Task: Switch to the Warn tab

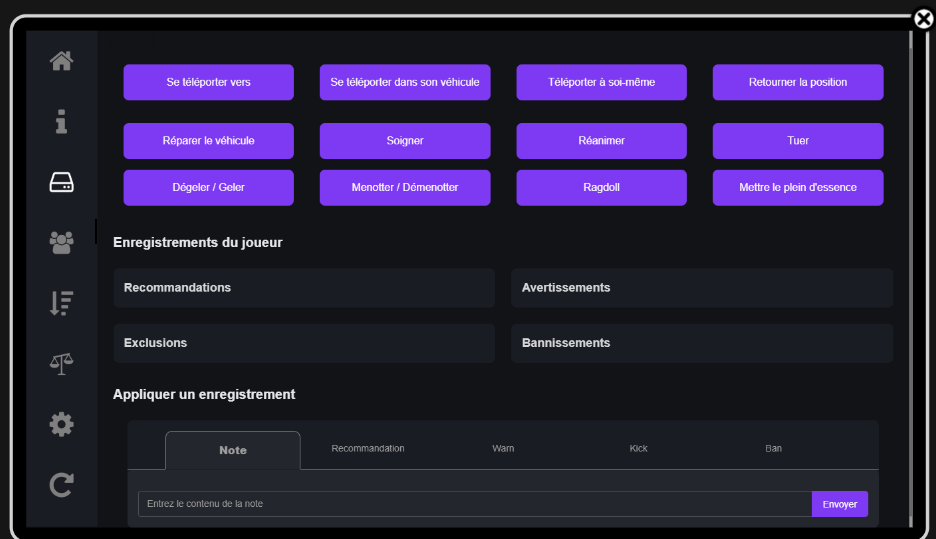Action: click(503, 449)
